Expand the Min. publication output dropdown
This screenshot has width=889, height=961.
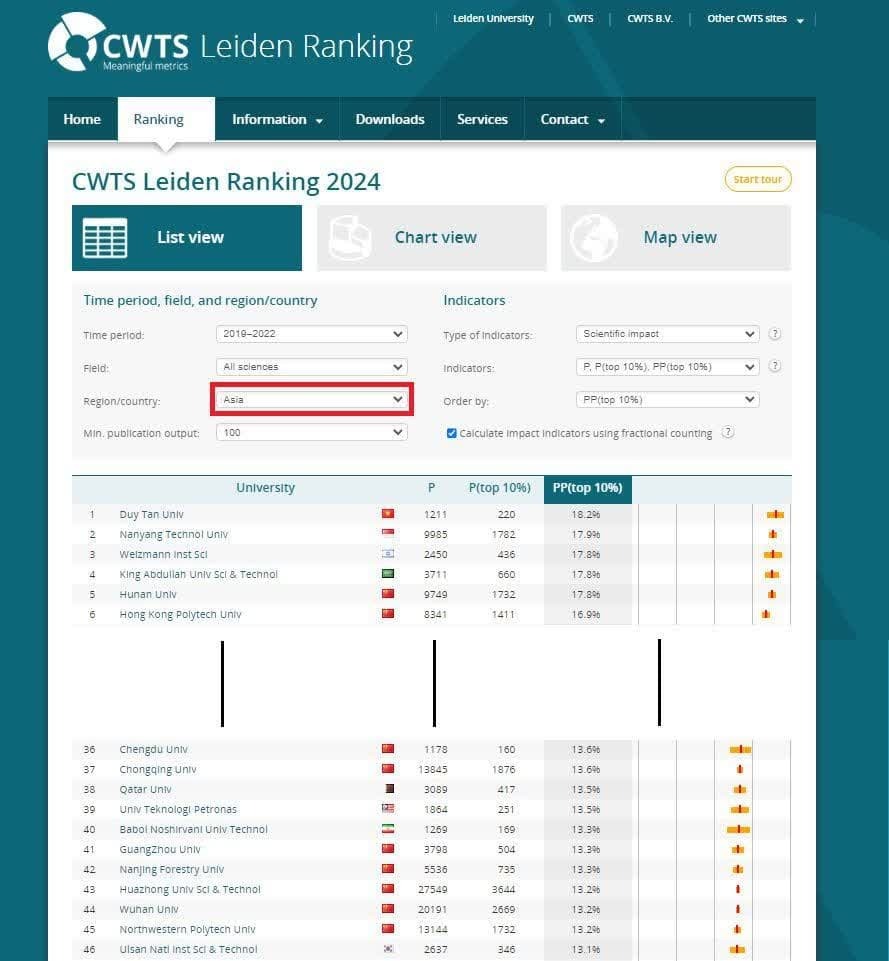point(312,432)
